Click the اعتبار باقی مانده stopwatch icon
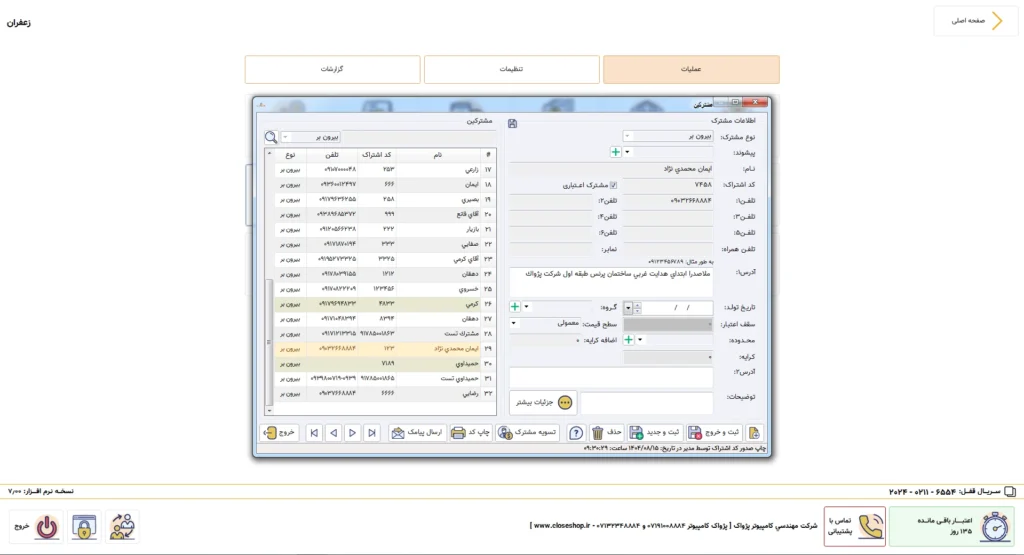 click(x=995, y=526)
